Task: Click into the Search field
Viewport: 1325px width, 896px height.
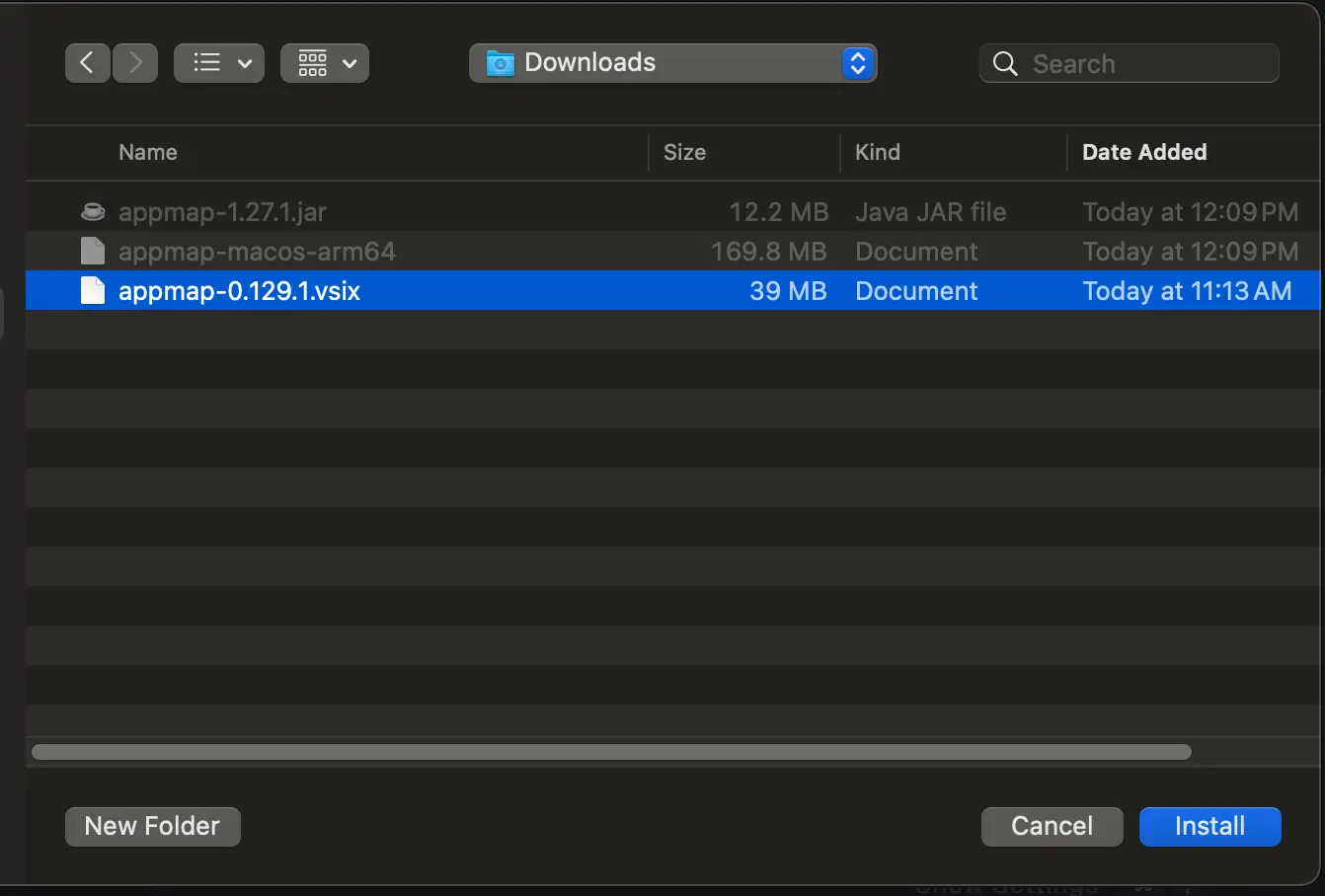Action: [1130, 63]
